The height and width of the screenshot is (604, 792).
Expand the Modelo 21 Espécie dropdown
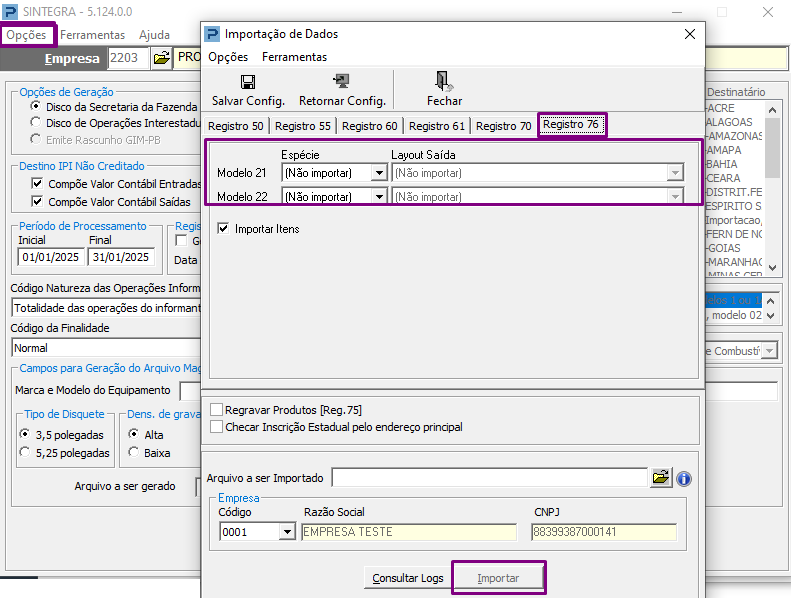pyautogui.click(x=379, y=173)
